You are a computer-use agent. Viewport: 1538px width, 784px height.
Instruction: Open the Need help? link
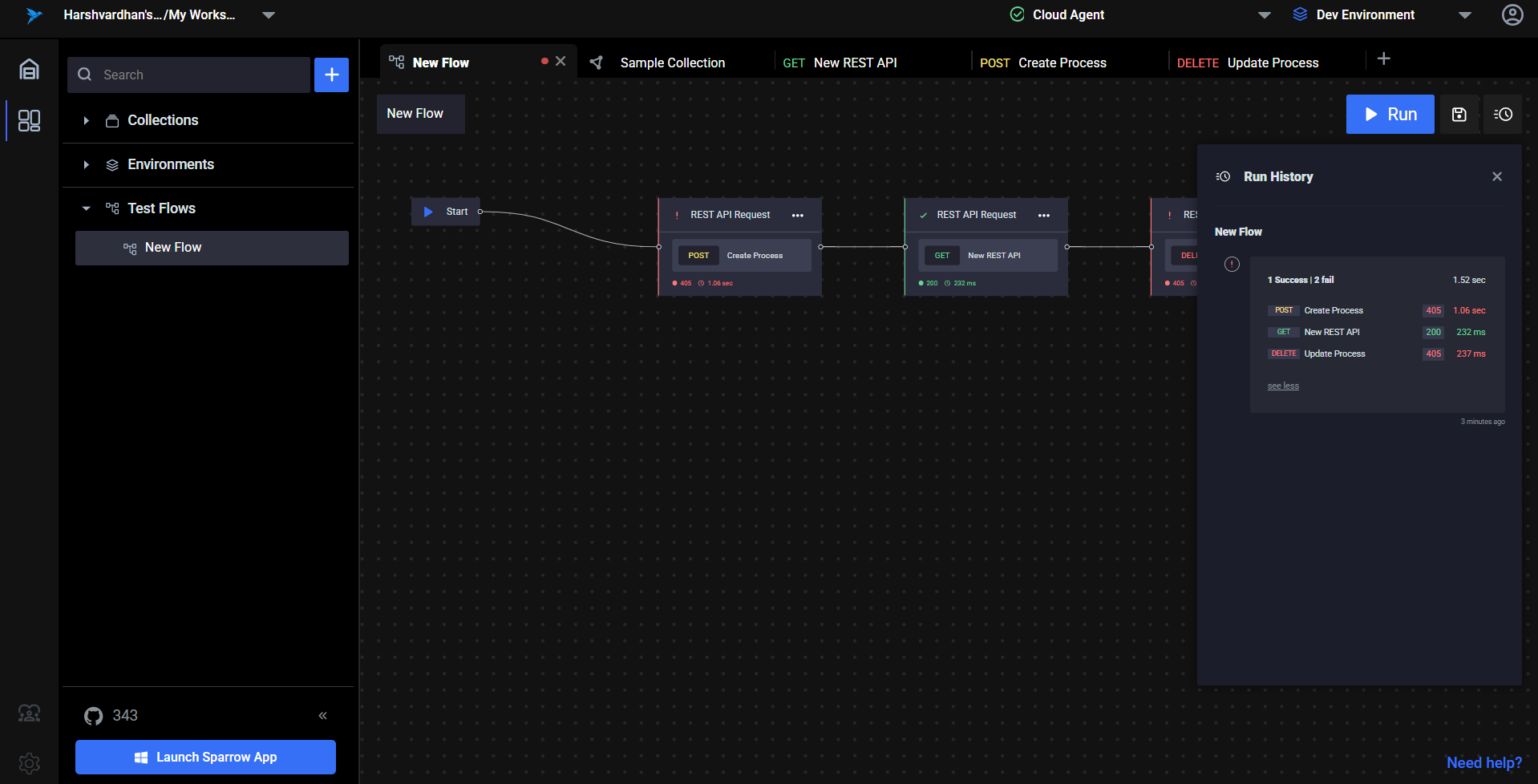coord(1483,763)
